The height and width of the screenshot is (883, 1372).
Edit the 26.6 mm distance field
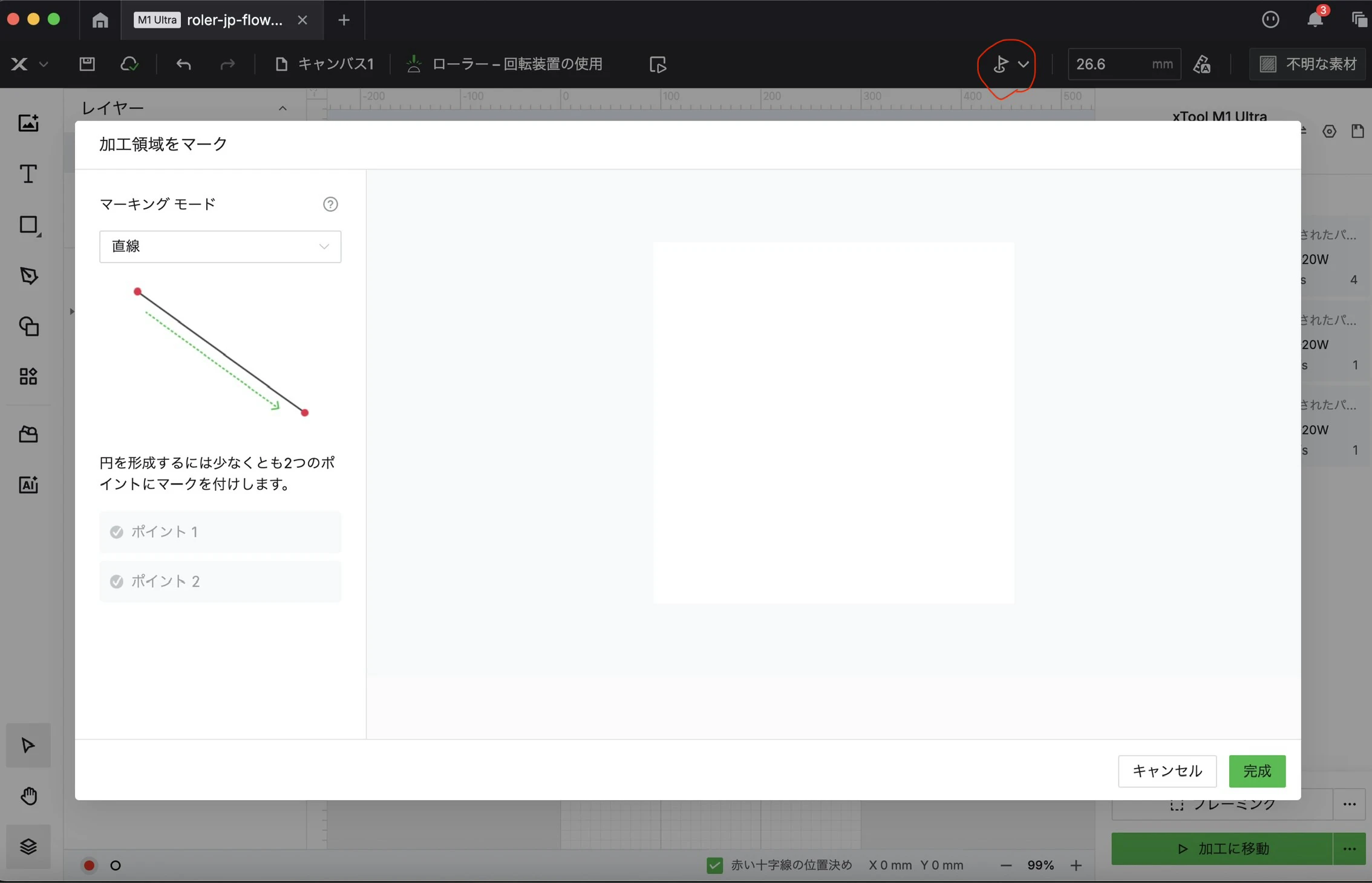pyautogui.click(x=1124, y=64)
